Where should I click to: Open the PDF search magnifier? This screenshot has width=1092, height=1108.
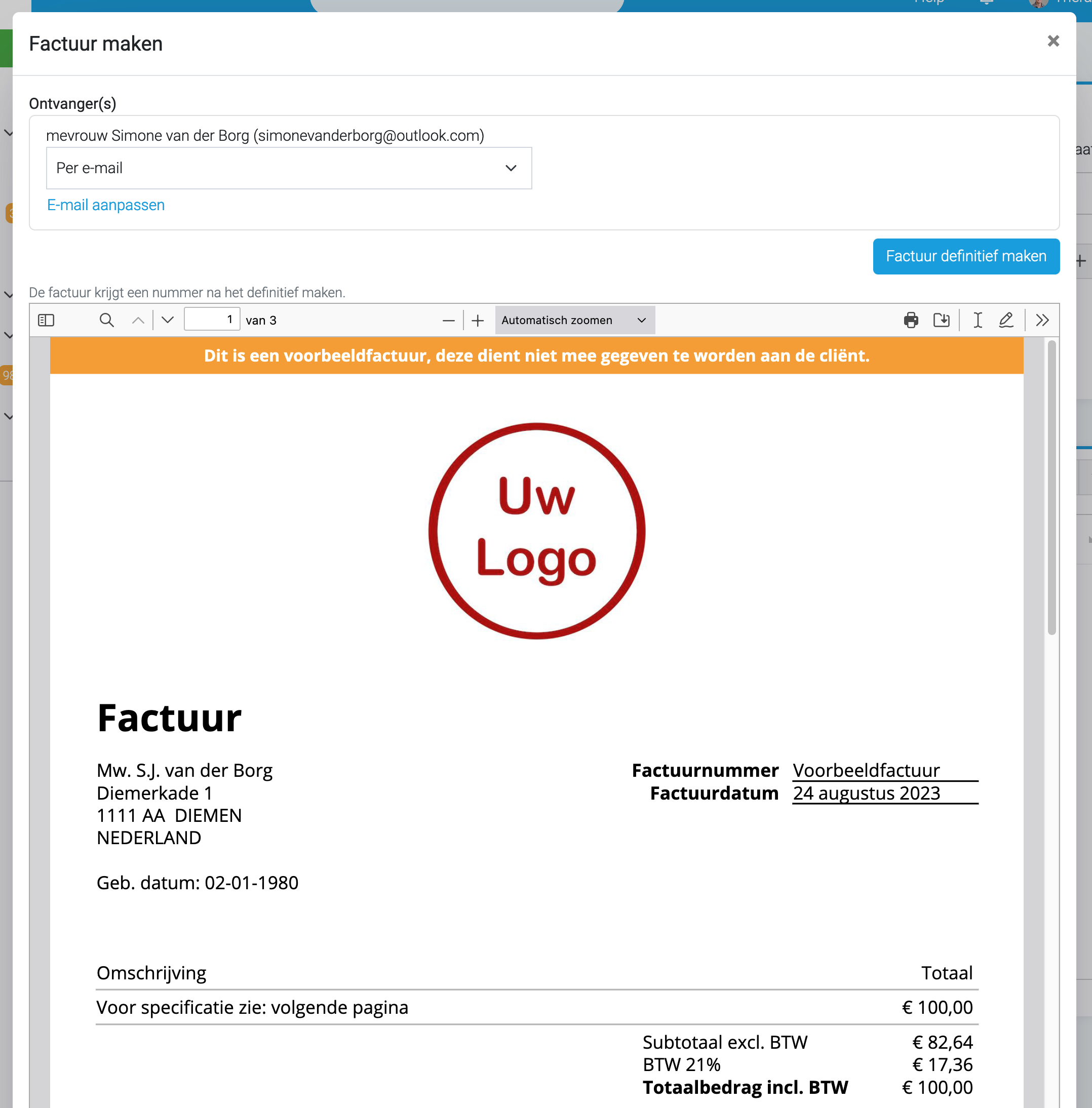pyautogui.click(x=107, y=320)
